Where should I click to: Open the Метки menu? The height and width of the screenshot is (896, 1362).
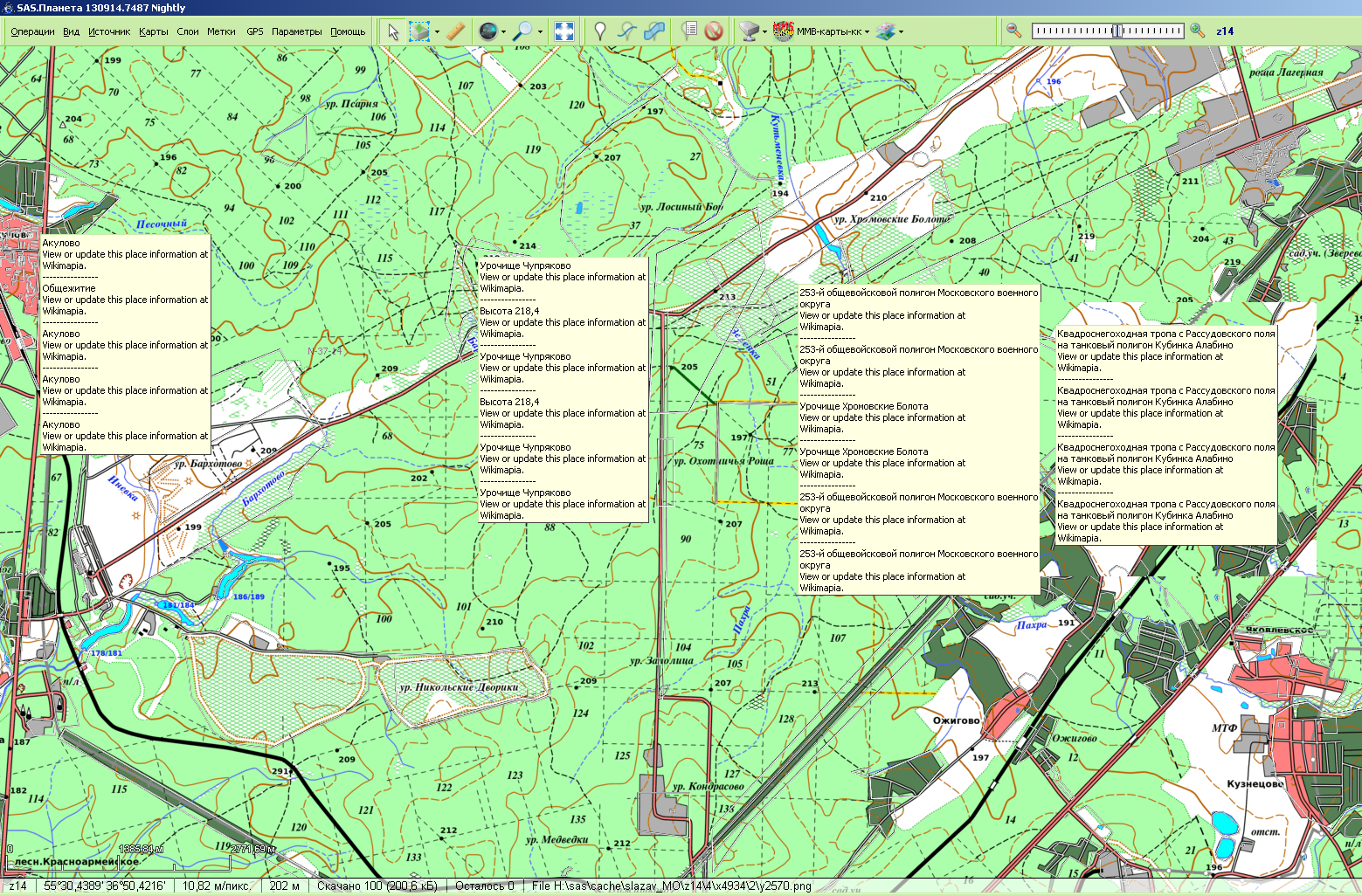click(221, 31)
